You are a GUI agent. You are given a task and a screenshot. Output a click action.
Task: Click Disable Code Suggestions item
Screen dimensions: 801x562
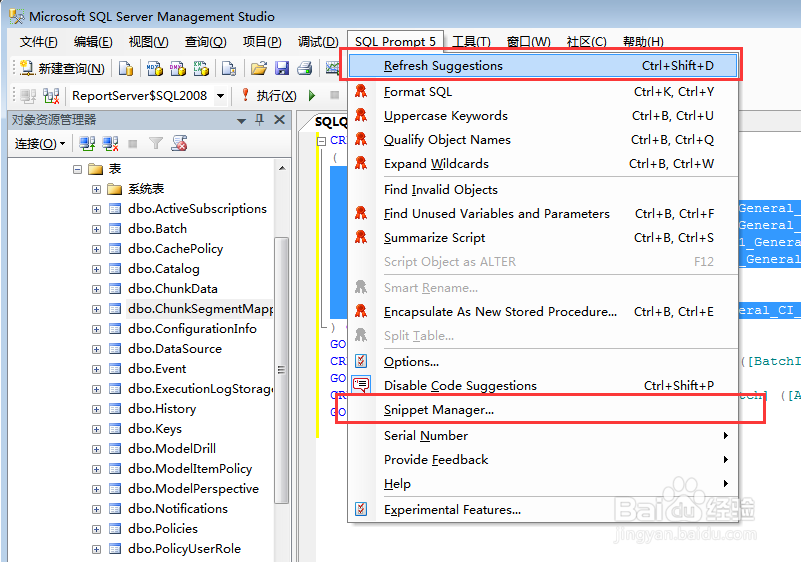tap(543, 386)
